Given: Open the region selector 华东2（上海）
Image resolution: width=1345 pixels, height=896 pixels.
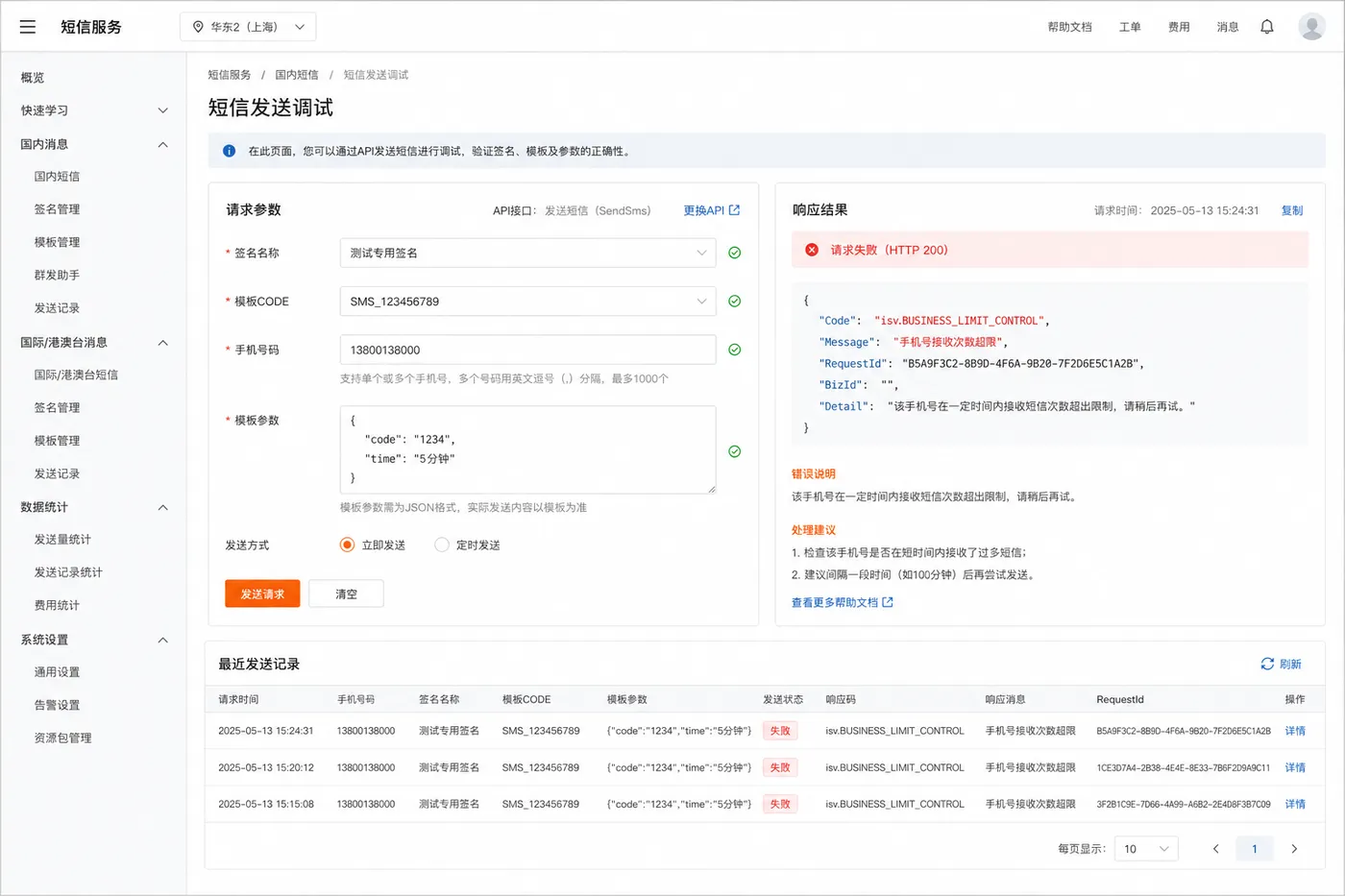Looking at the screenshot, I should (x=248, y=27).
